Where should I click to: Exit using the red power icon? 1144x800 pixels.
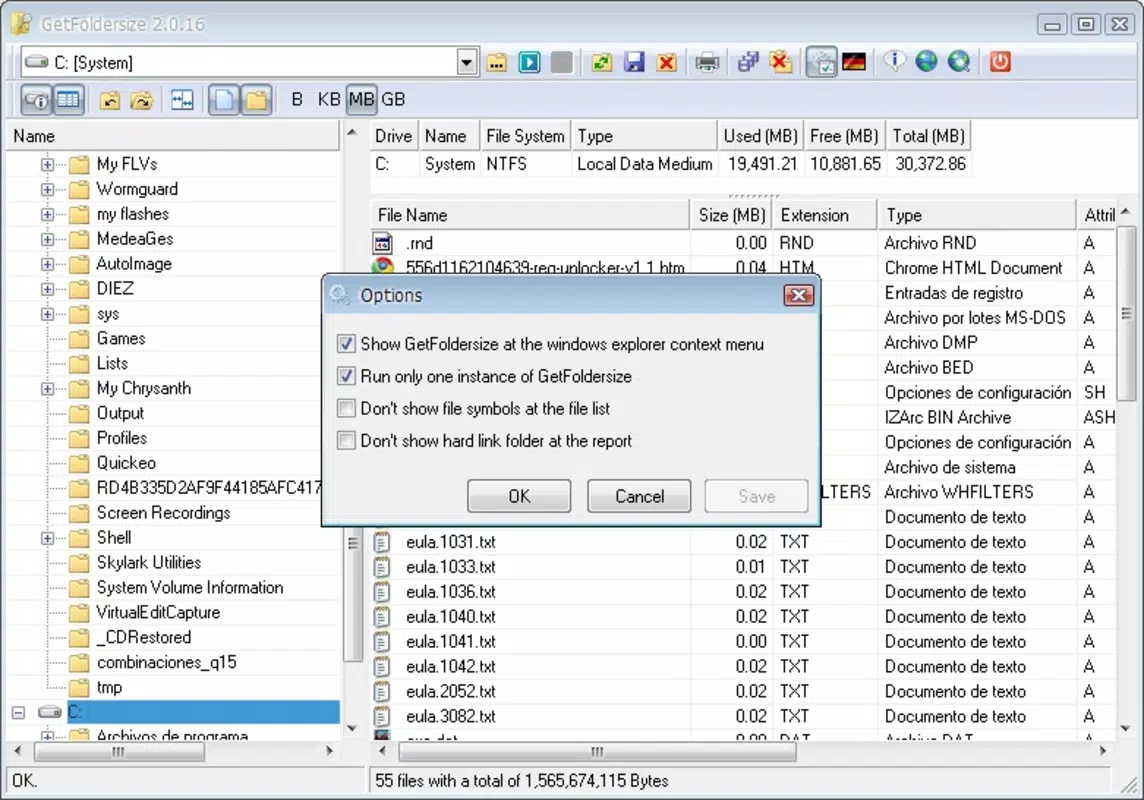1000,63
